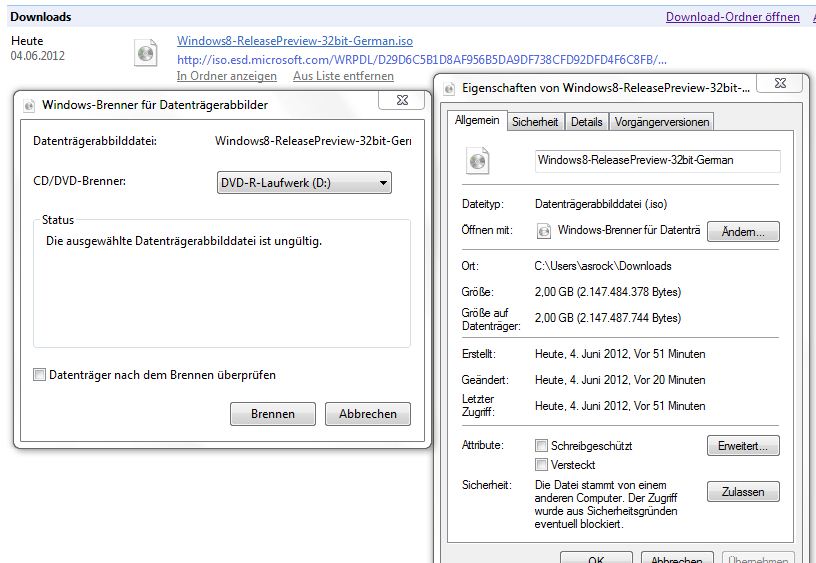This screenshot has height=563, width=816.
Task: Click the Brennen button
Action: (273, 414)
